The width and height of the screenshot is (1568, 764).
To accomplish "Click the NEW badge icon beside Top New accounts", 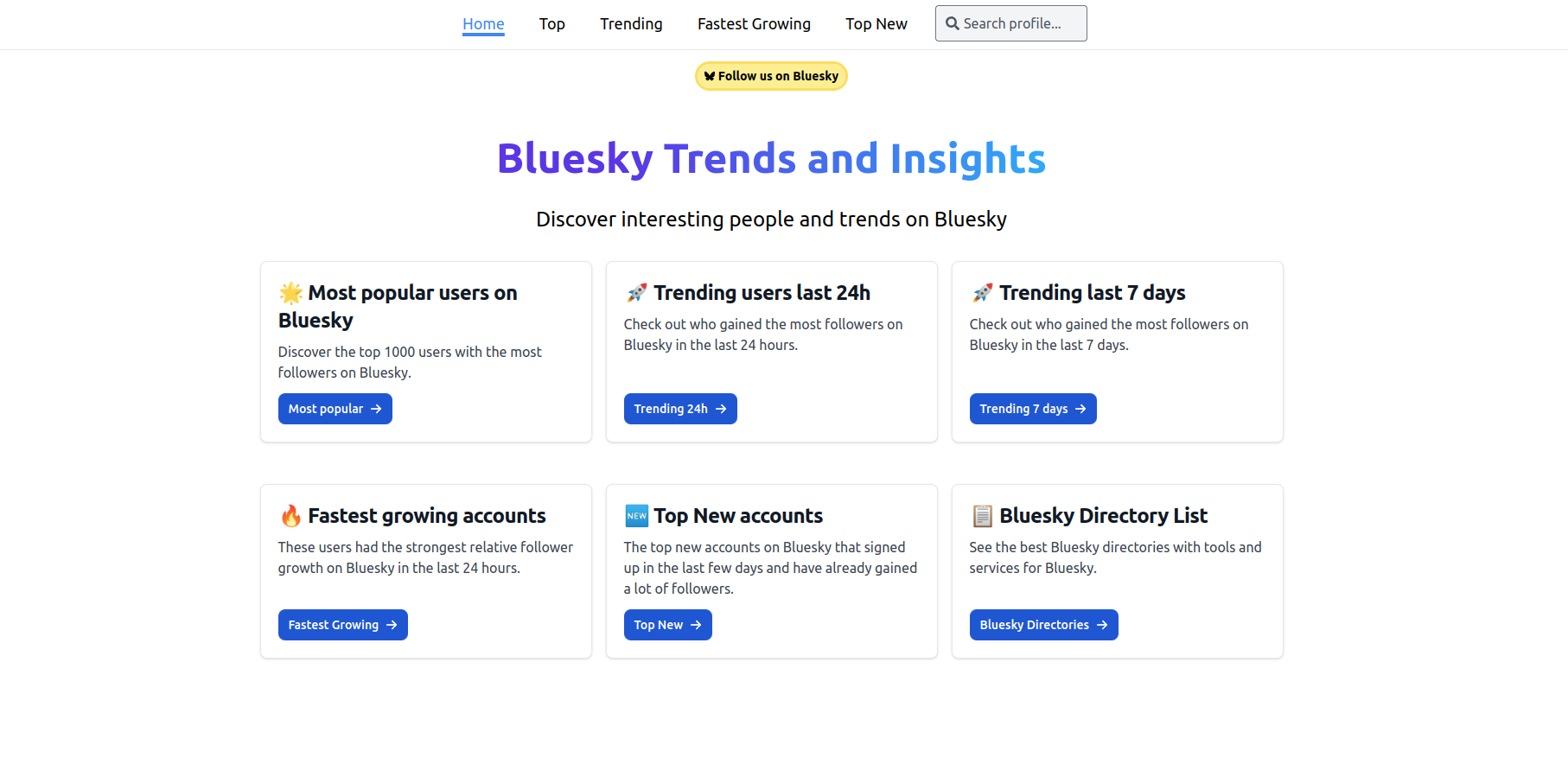I will 636,516.
